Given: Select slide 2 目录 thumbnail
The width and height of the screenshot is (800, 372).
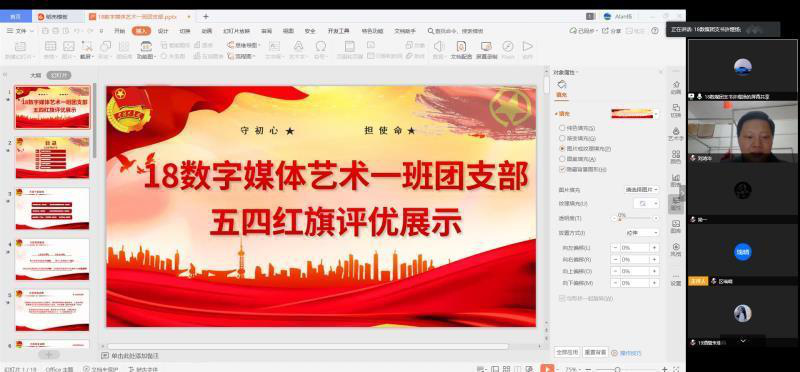Looking at the screenshot, I should click(x=52, y=158).
